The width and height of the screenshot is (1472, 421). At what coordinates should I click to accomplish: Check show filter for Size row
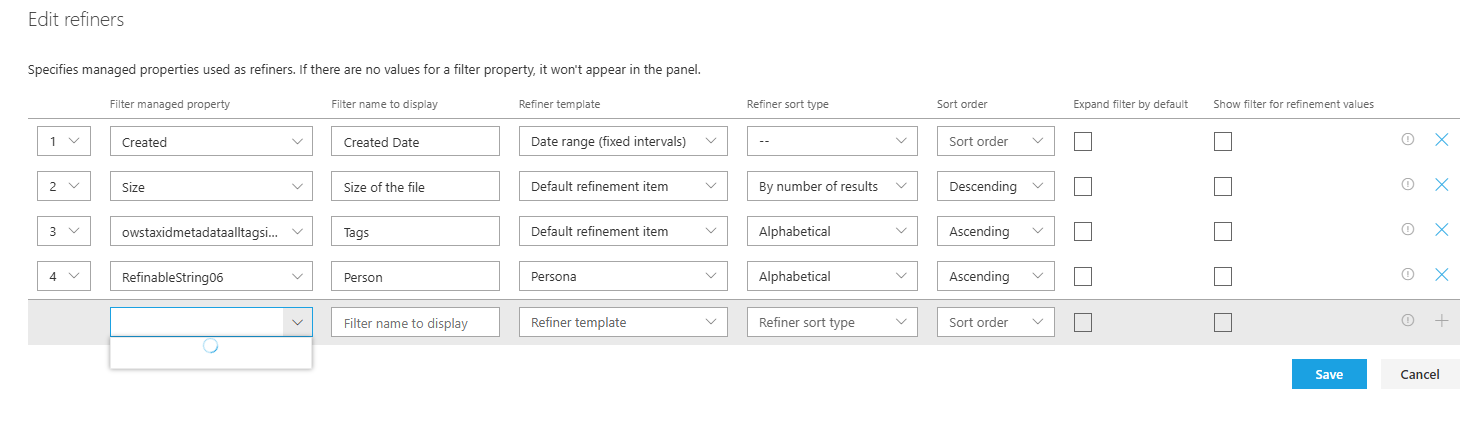pos(1223,187)
